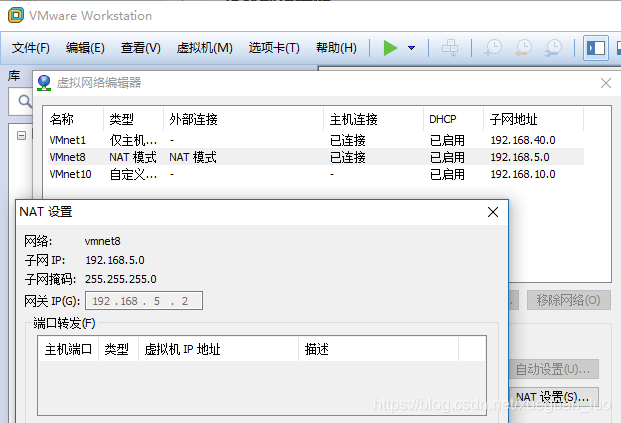The width and height of the screenshot is (621, 423).
Task: Click the 类型 header in port forwarding table
Action: pyautogui.click(x=118, y=349)
